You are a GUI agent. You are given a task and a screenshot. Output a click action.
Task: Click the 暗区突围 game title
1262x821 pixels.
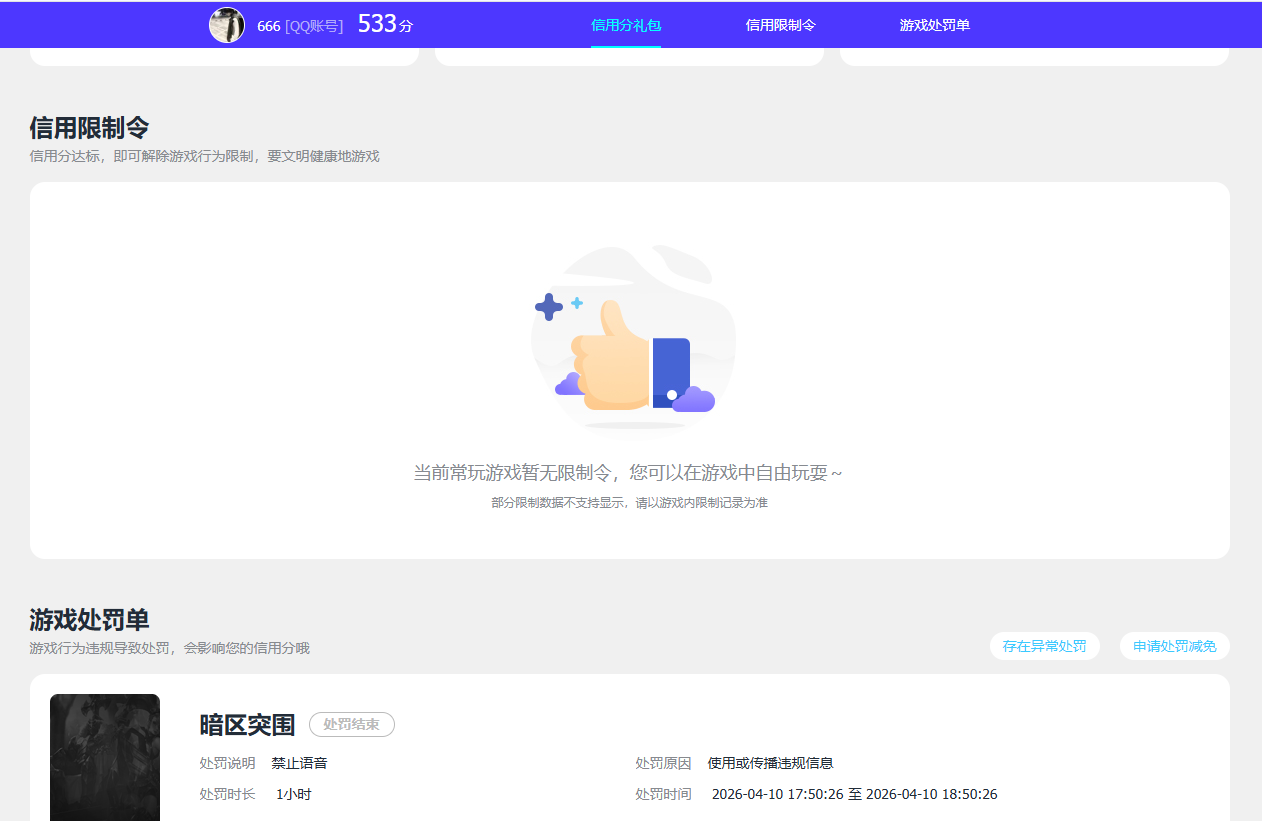tap(247, 725)
